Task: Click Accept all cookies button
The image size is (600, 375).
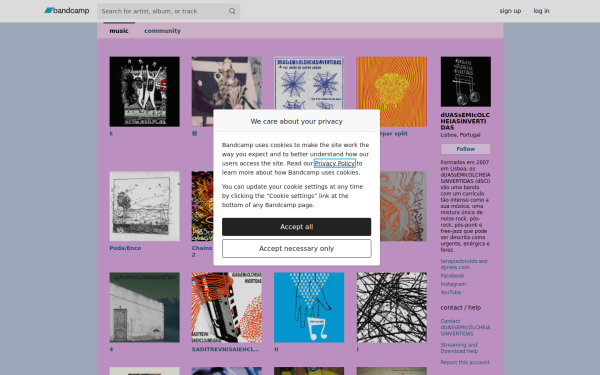Action: point(297,227)
